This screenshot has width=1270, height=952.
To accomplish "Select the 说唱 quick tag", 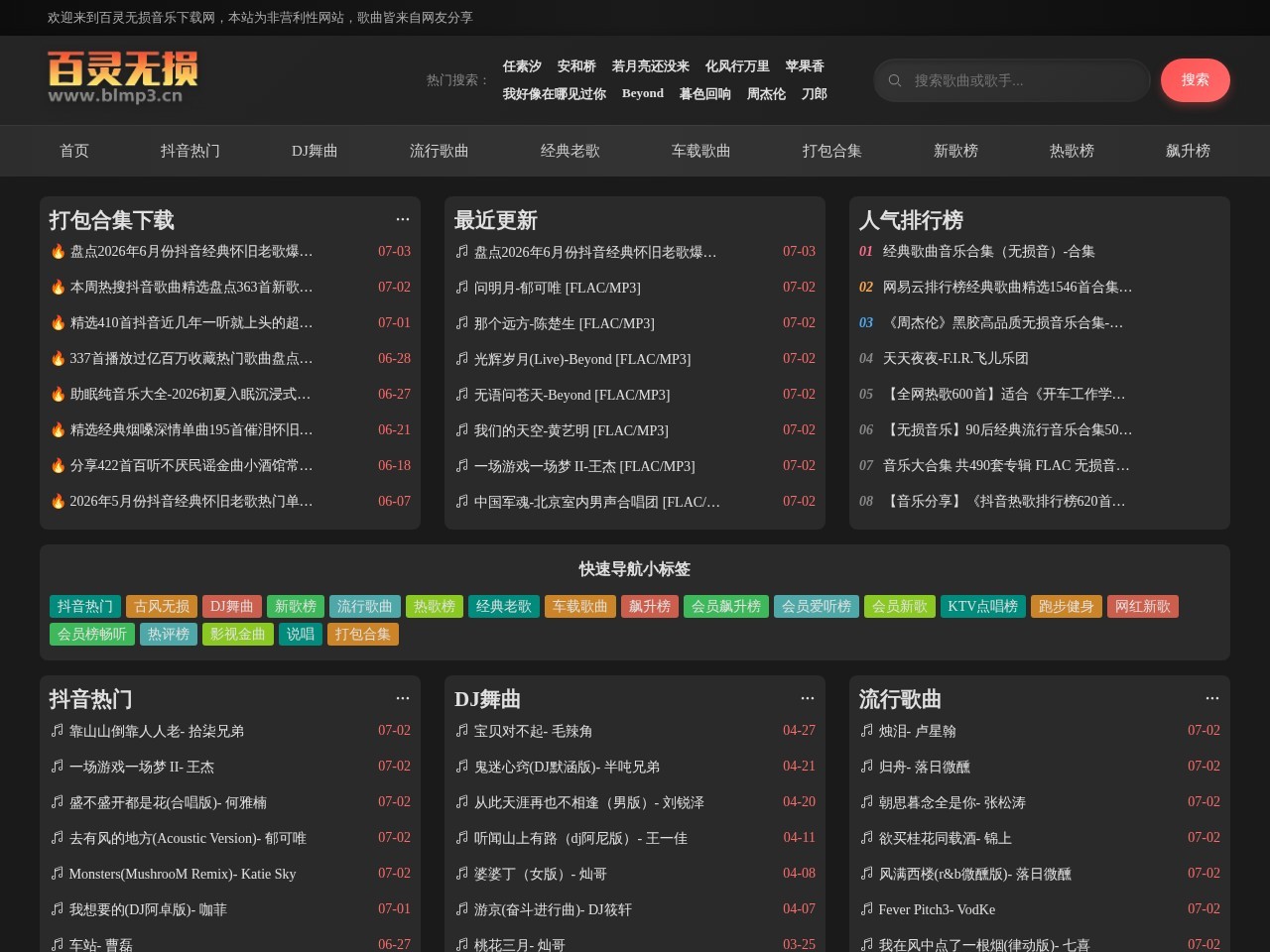I will 301,634.
